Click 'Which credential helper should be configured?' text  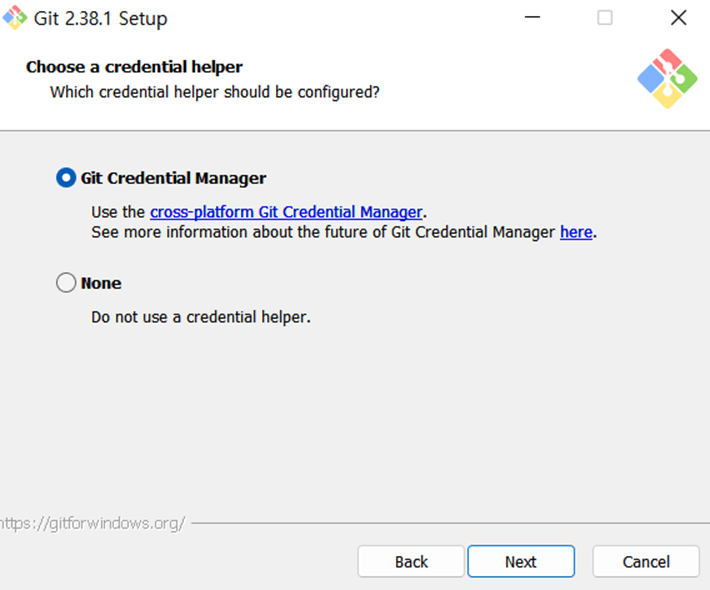pos(215,92)
